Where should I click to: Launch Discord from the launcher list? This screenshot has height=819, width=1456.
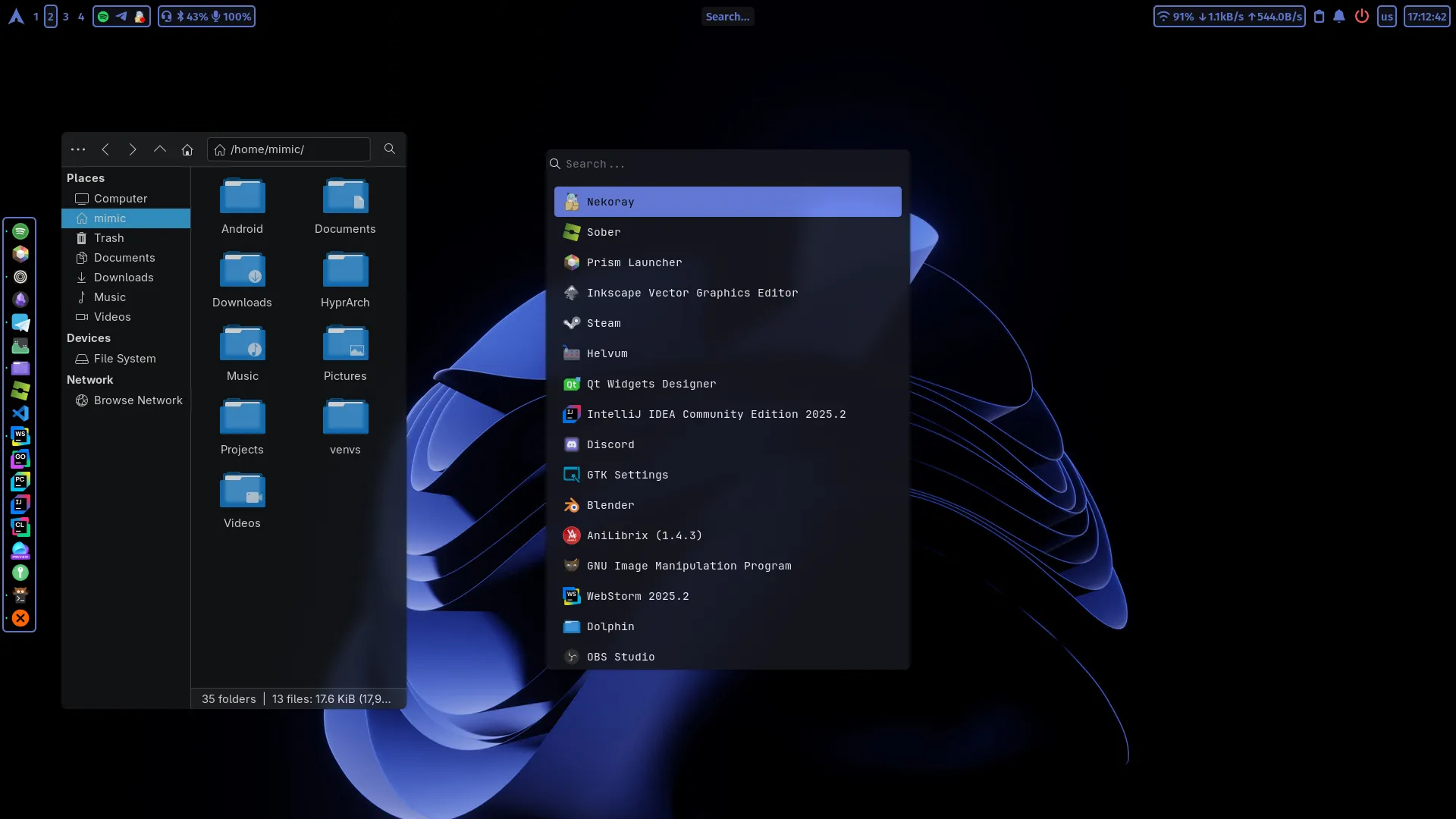pos(728,444)
